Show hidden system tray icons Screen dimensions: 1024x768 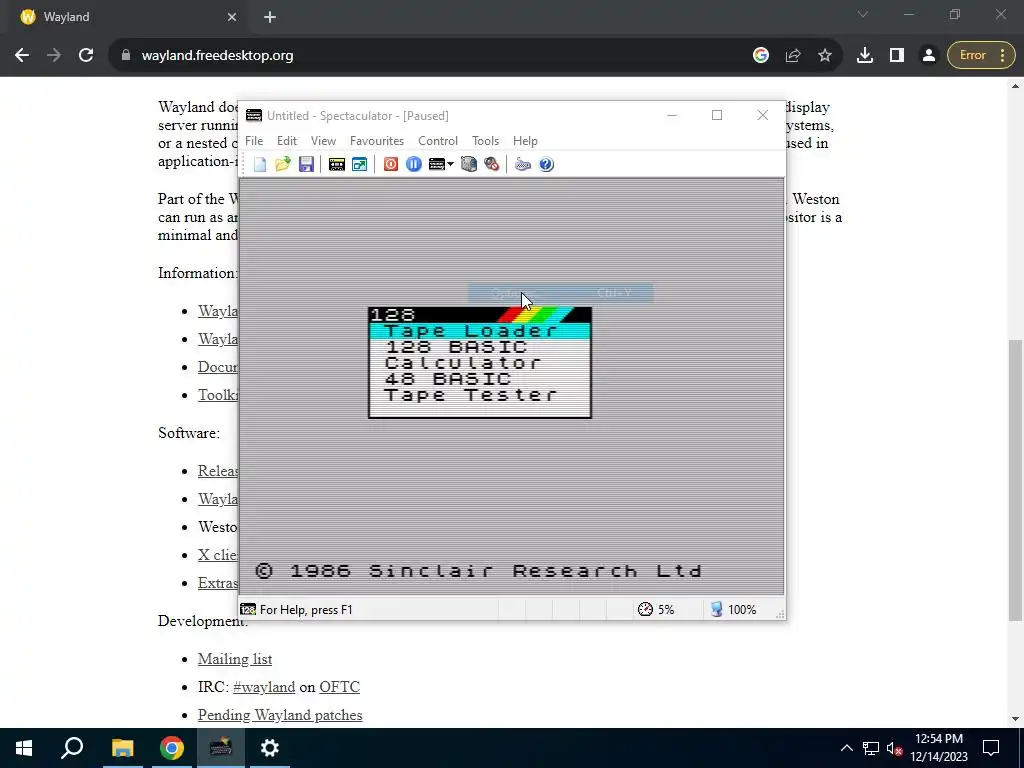click(x=846, y=748)
